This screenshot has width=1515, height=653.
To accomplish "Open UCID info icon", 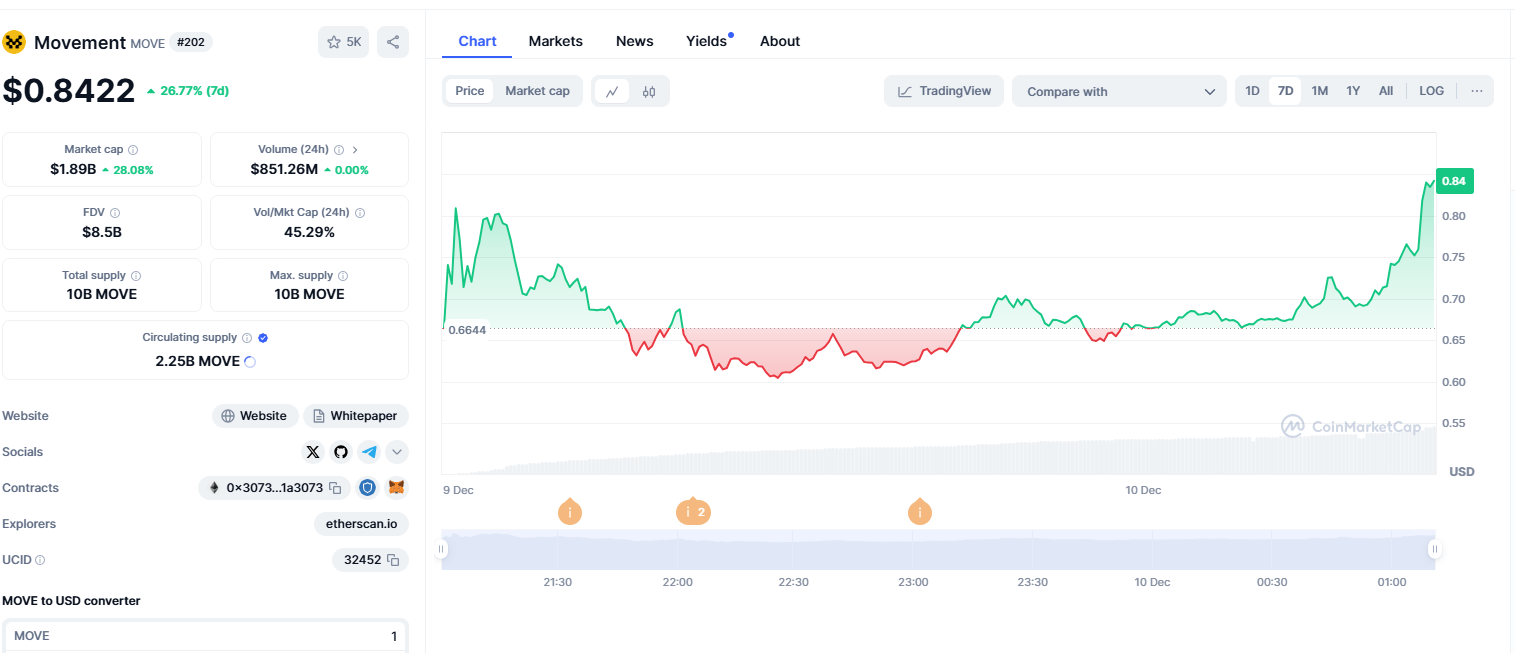I will click(40, 560).
